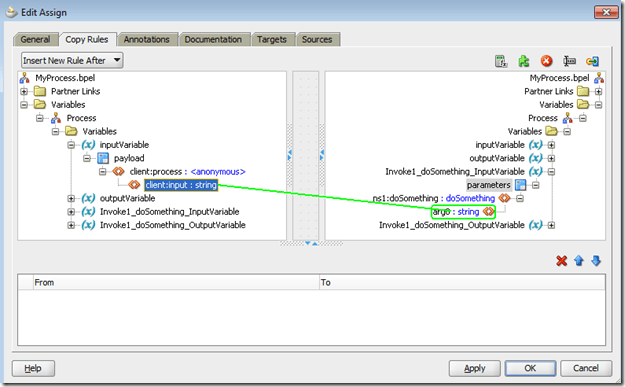The image size is (625, 387).
Task: Select client:process anonymous element
Action: tap(187, 172)
